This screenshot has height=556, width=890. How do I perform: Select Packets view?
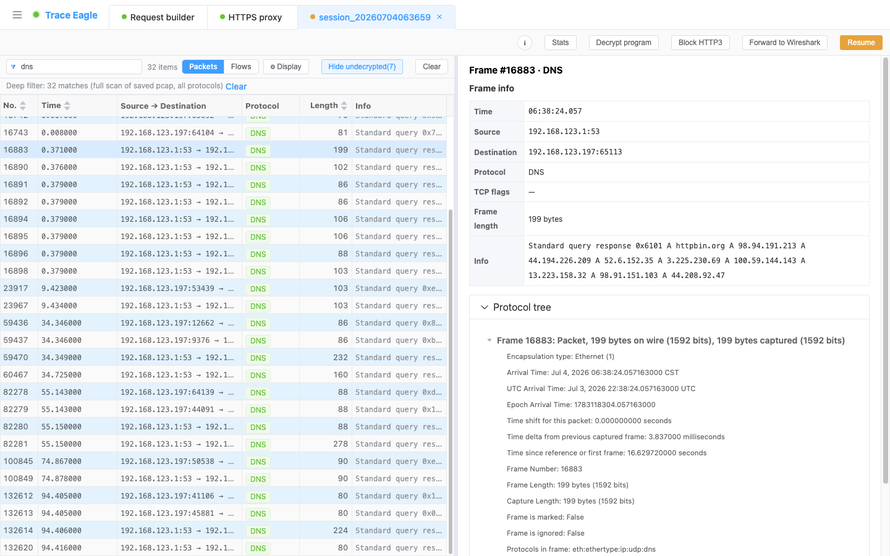click(203, 67)
